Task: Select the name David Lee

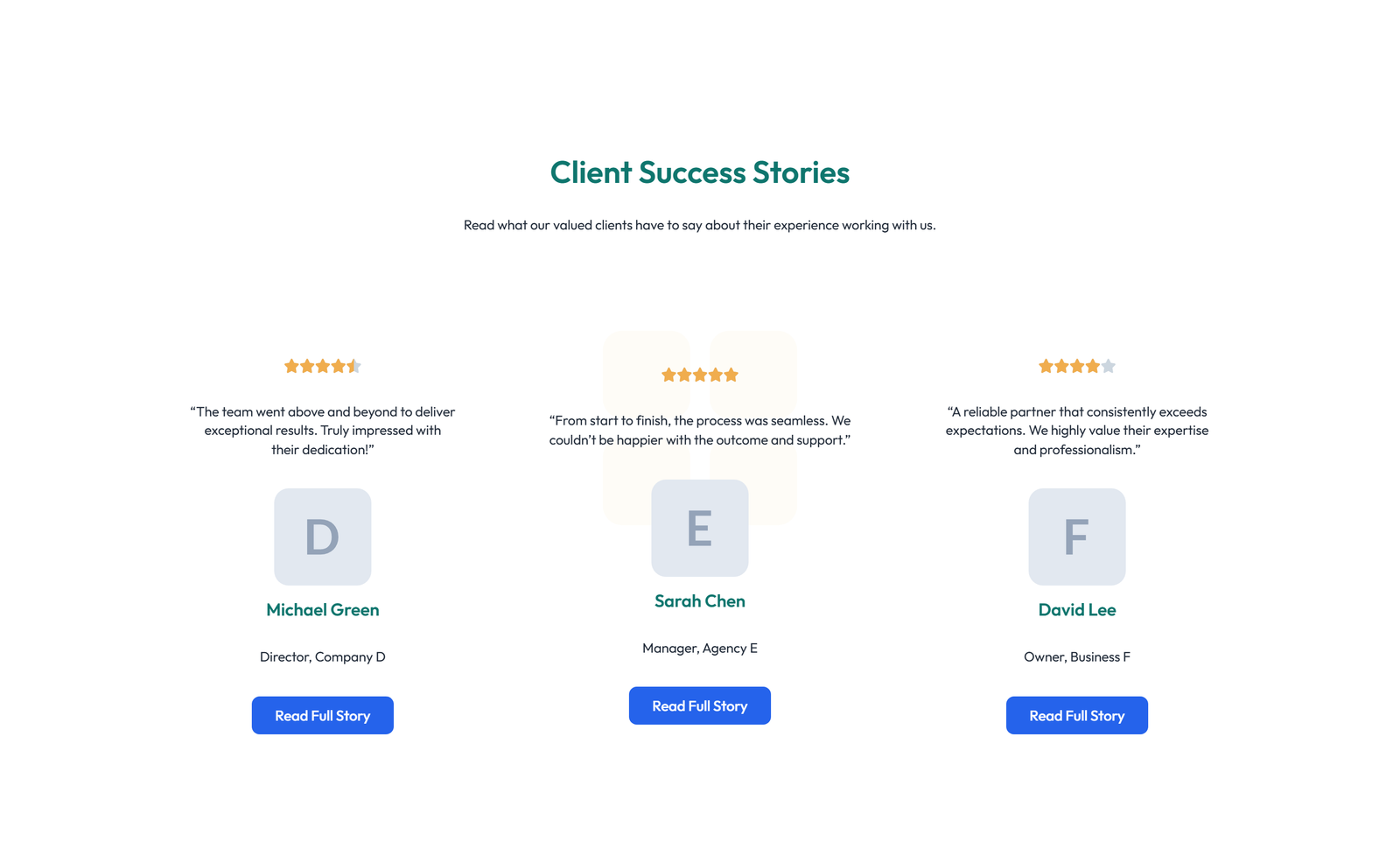Action: [1076, 609]
